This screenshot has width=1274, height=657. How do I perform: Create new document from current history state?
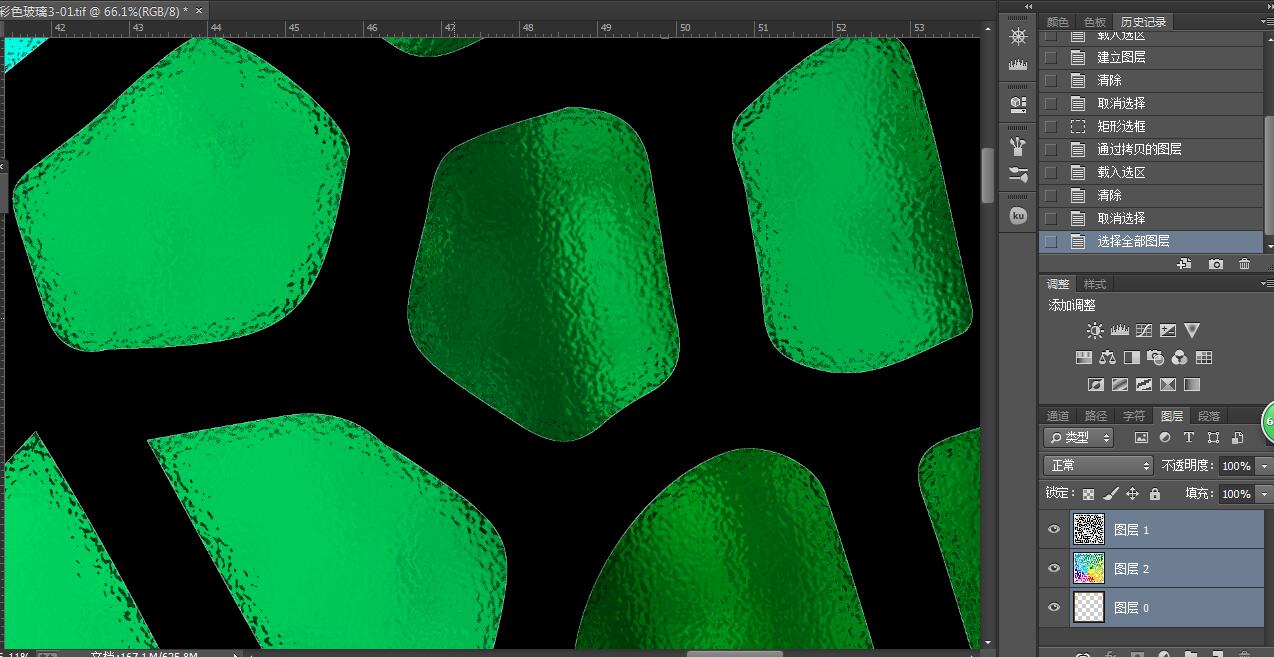pyautogui.click(x=1185, y=264)
